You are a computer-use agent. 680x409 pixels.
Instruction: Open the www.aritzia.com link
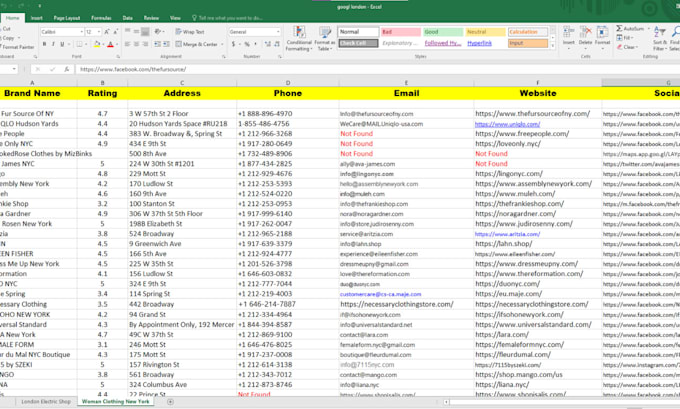tap(507, 234)
